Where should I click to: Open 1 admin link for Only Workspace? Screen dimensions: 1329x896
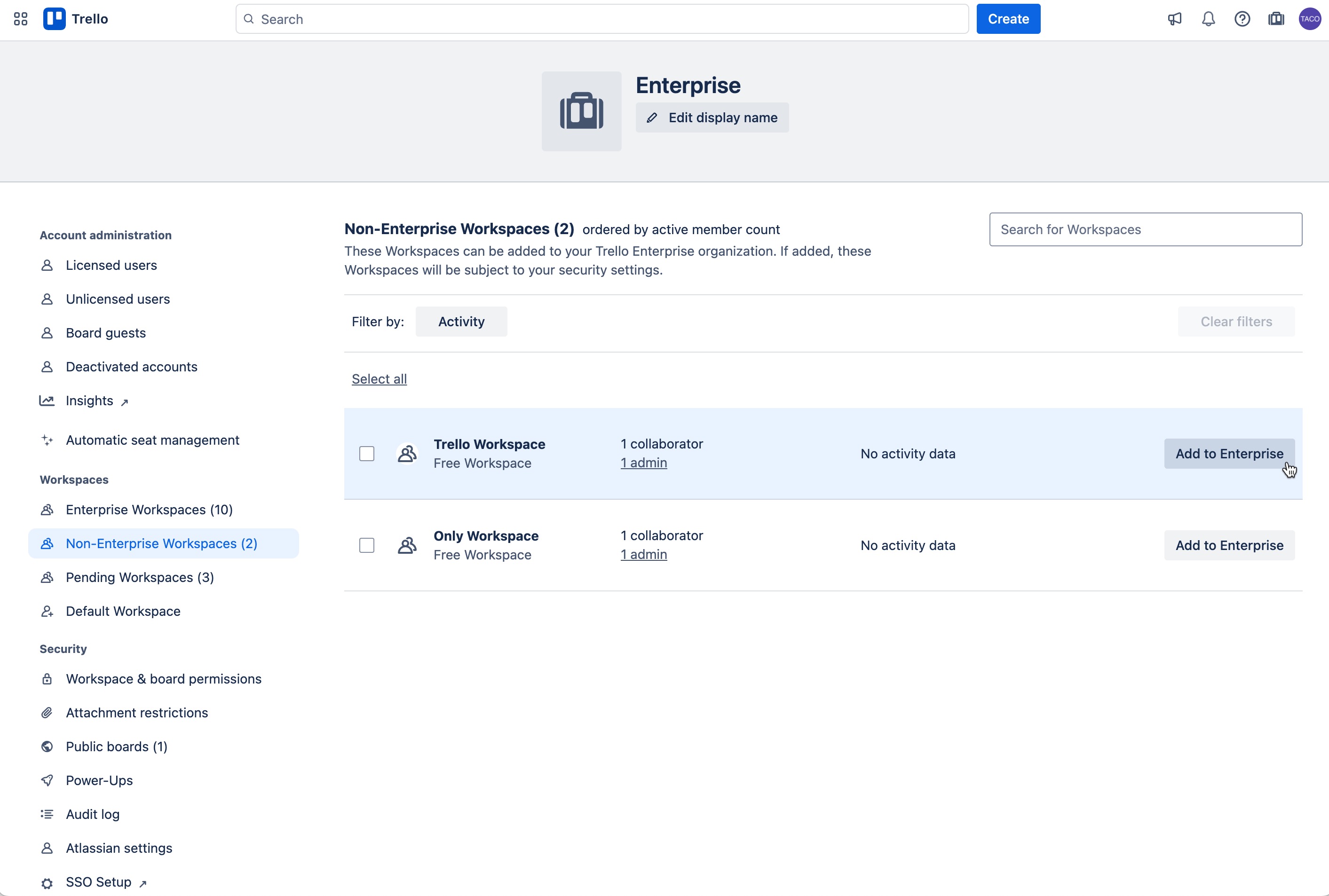pyautogui.click(x=644, y=554)
